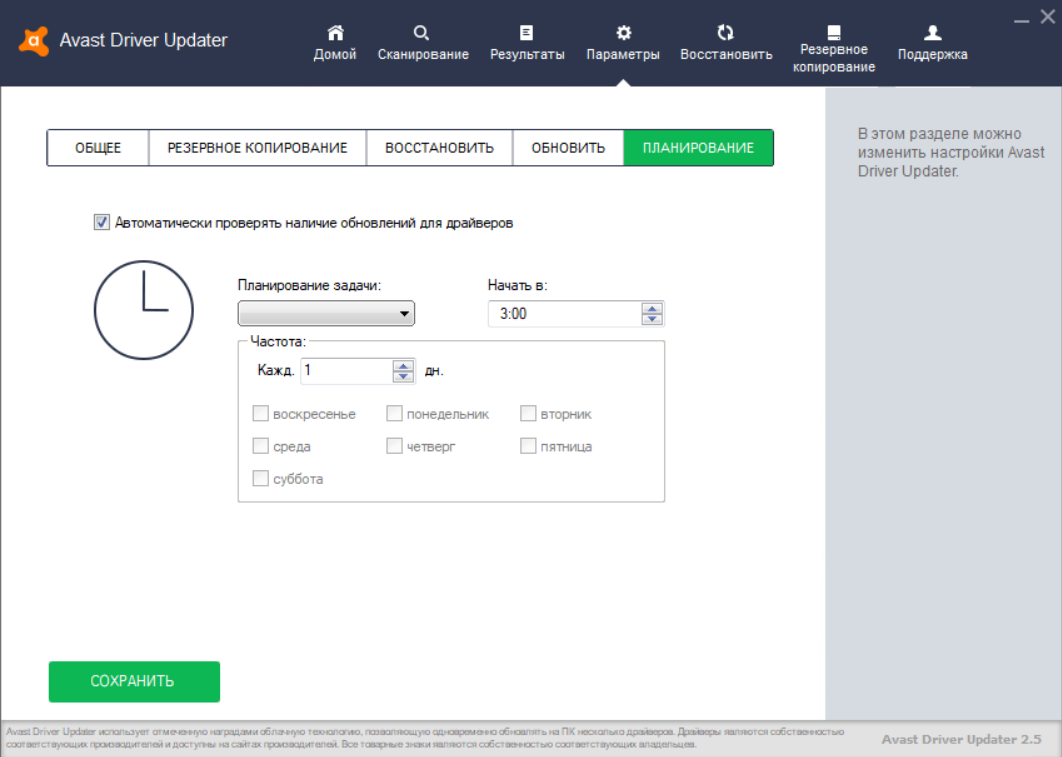
Task: Switch to the ОБНОВИТЬ tab
Action: (x=568, y=148)
